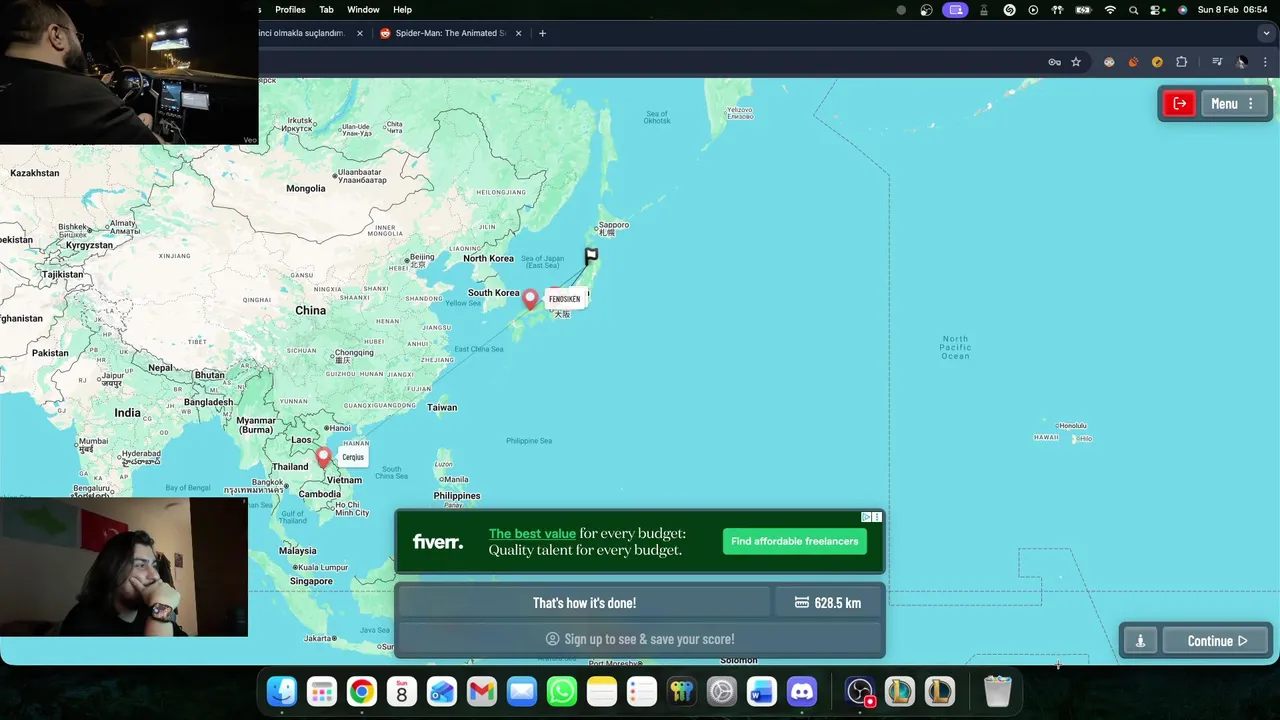Viewport: 1280px width, 720px height.
Task: Open Chrome profile avatar
Action: click(x=1242, y=62)
